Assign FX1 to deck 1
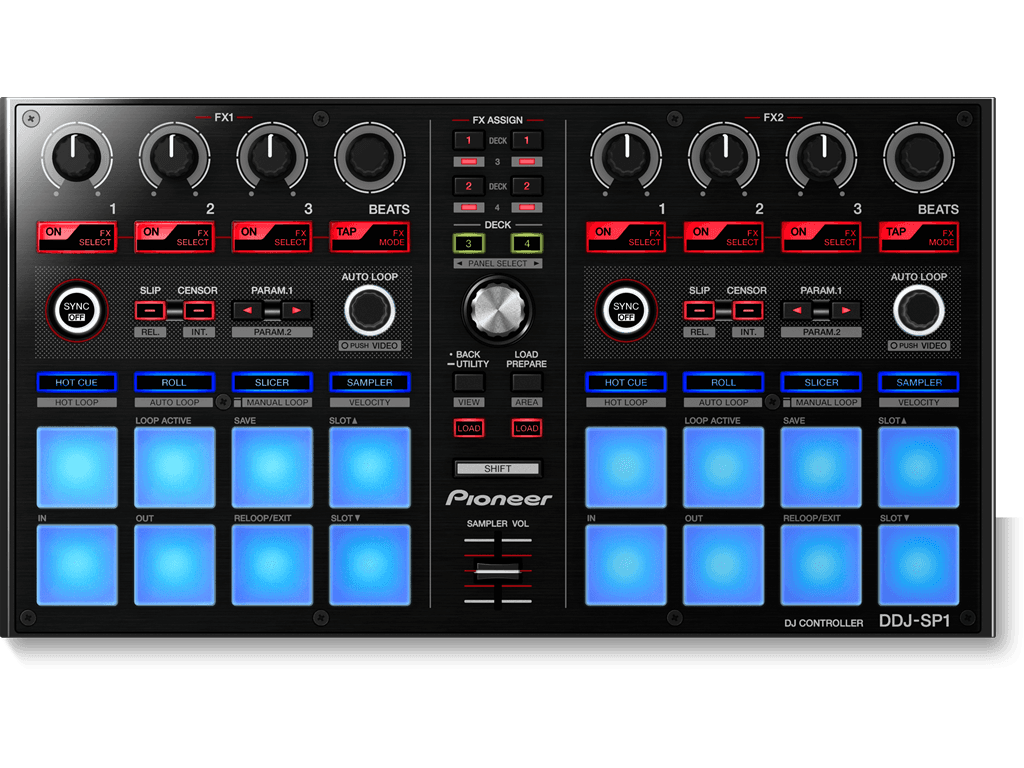 coord(468,140)
